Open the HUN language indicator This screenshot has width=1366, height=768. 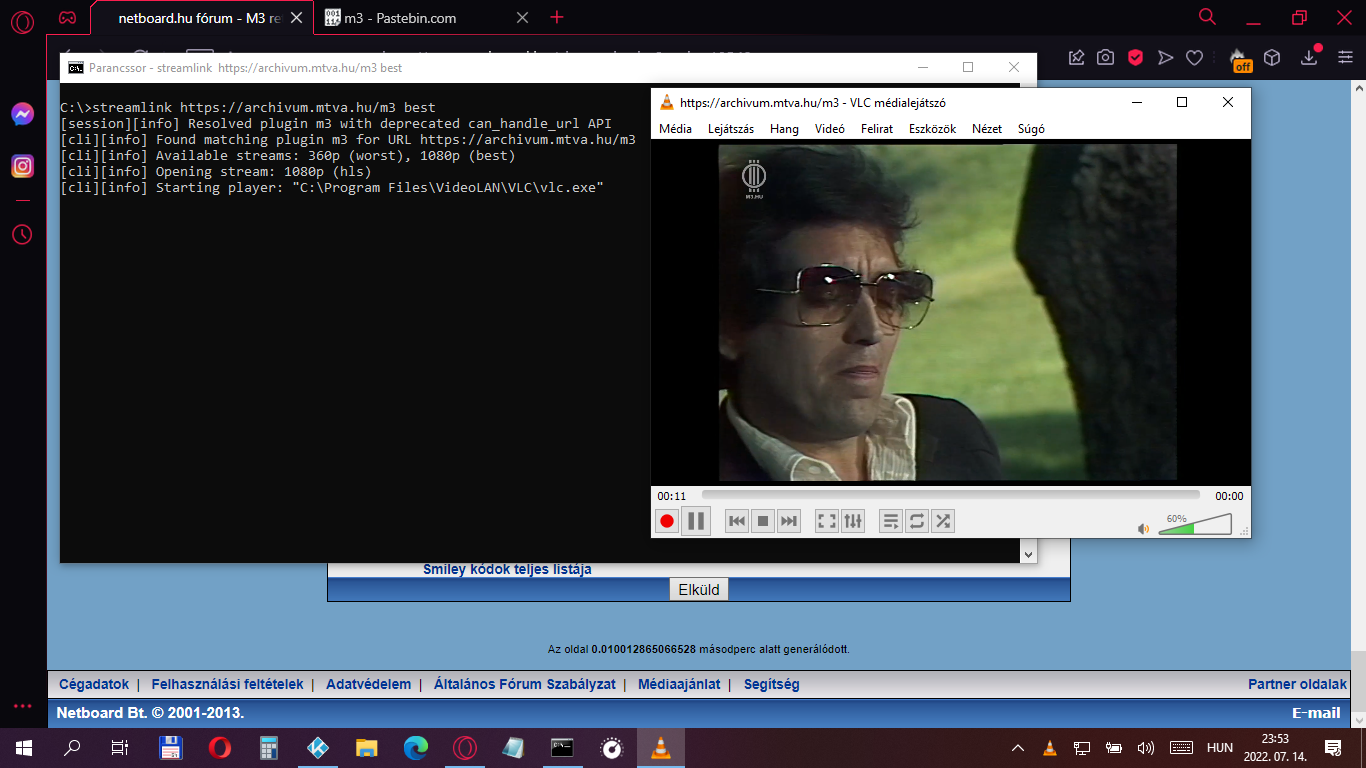pos(1219,747)
